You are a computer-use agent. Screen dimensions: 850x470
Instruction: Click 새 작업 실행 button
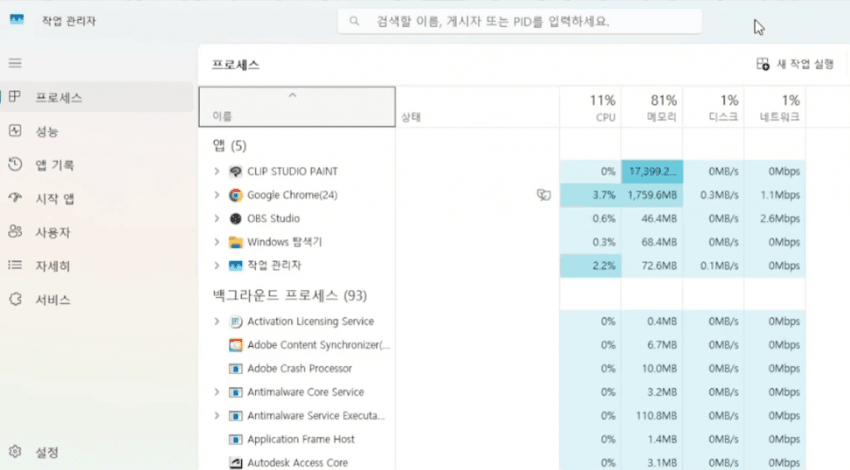795,64
